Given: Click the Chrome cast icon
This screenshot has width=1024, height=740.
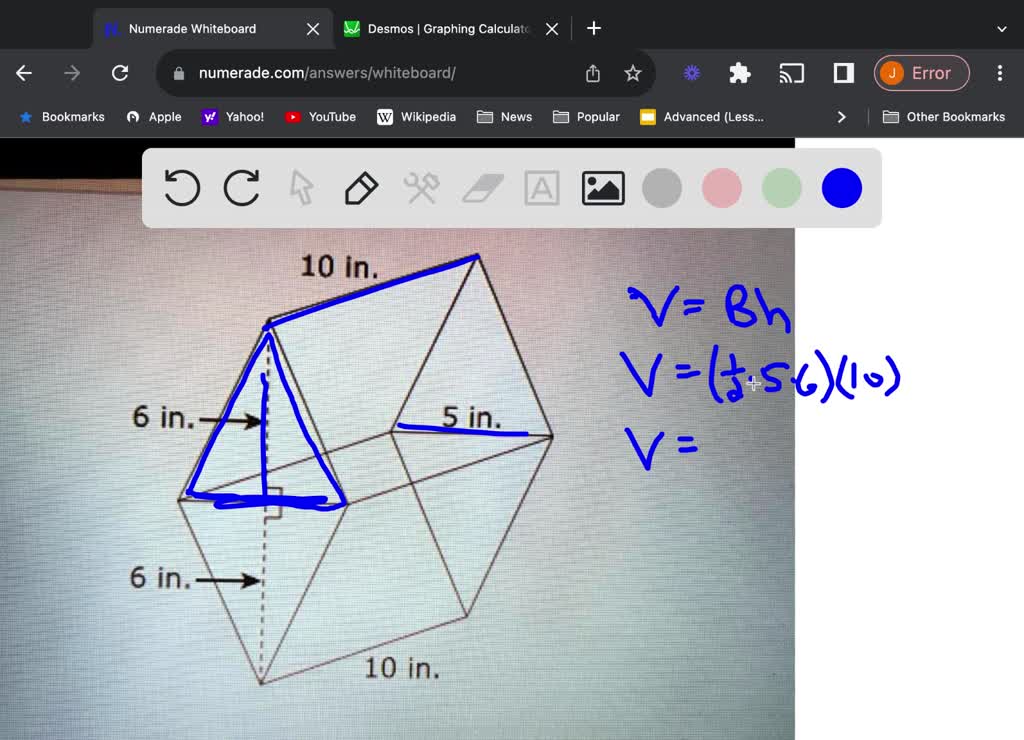Looking at the screenshot, I should pyautogui.click(x=792, y=73).
